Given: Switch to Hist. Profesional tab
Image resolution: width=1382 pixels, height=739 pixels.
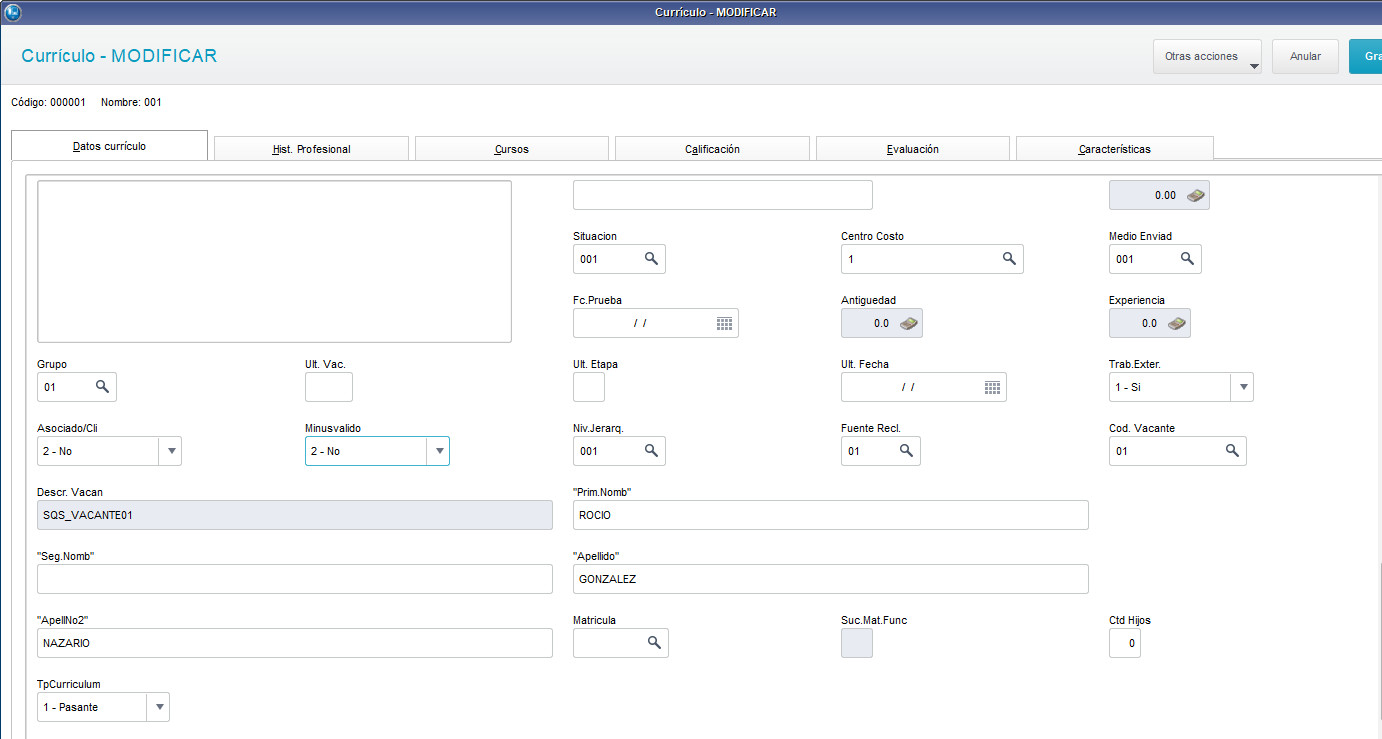Looking at the screenshot, I should [311, 149].
